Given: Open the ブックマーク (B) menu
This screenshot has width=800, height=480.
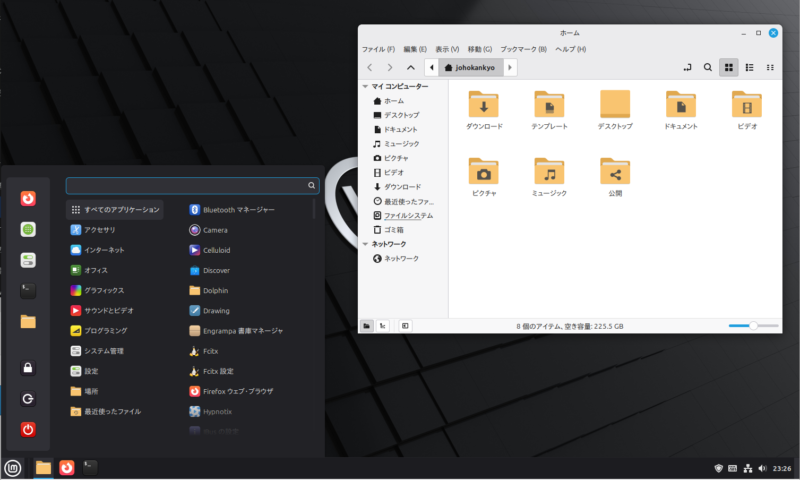Looking at the screenshot, I should (x=523, y=49).
